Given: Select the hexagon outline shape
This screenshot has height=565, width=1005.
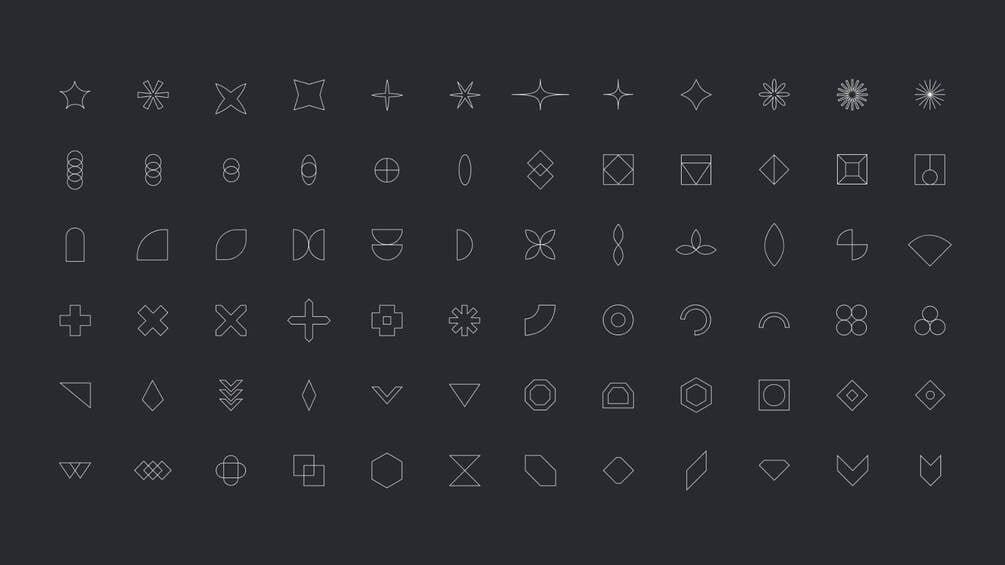Looking at the screenshot, I should click(x=386, y=471).
